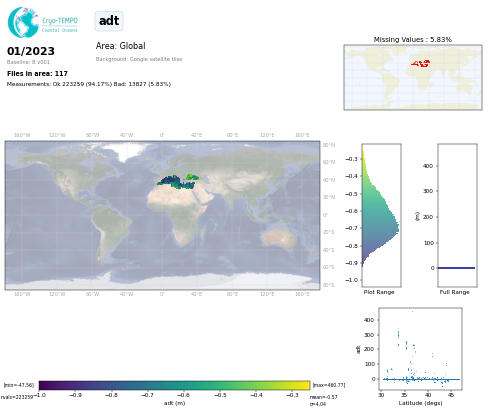Click the Latitude (degs) axis label

(x=420, y=403)
